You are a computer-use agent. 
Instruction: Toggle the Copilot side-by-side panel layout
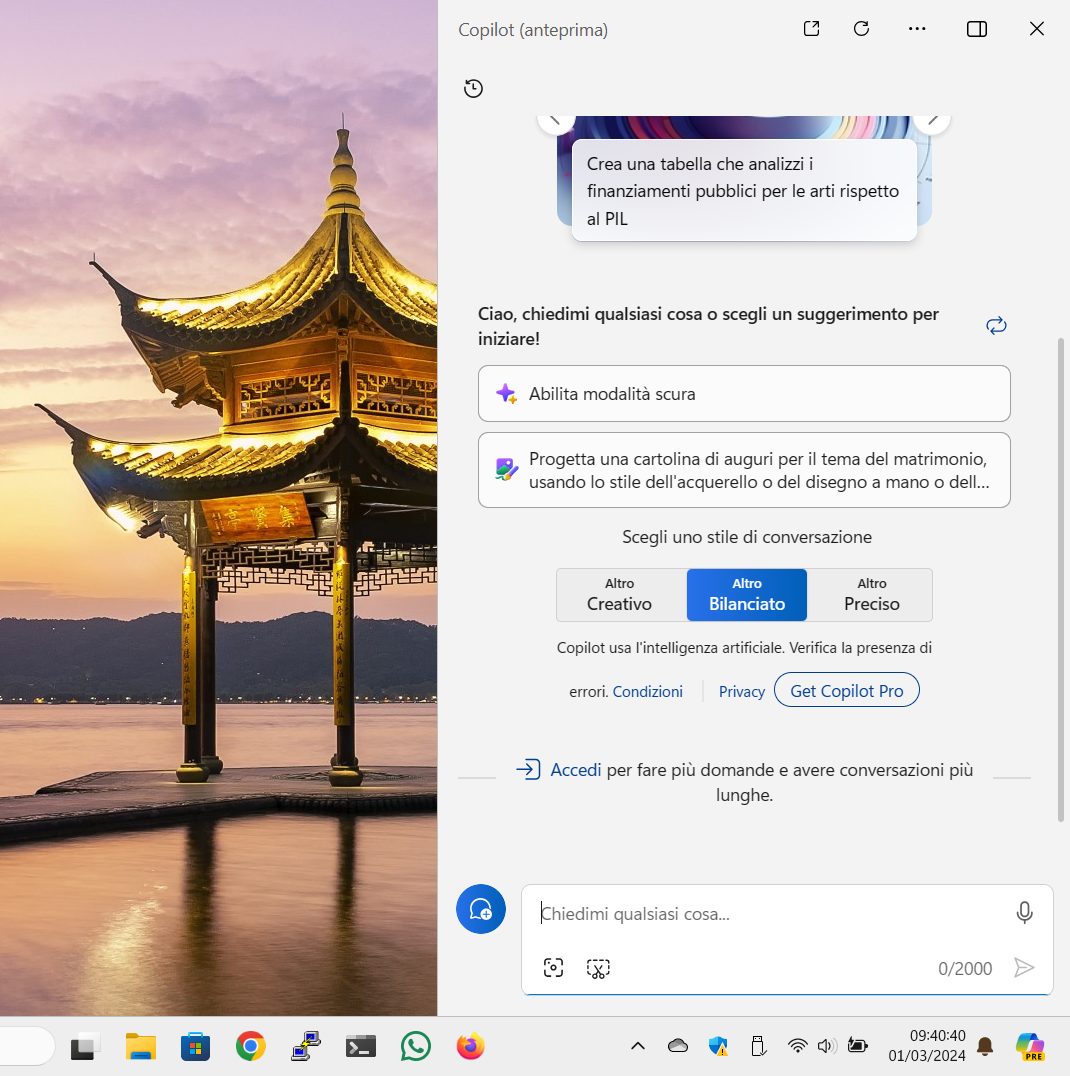pos(977,29)
